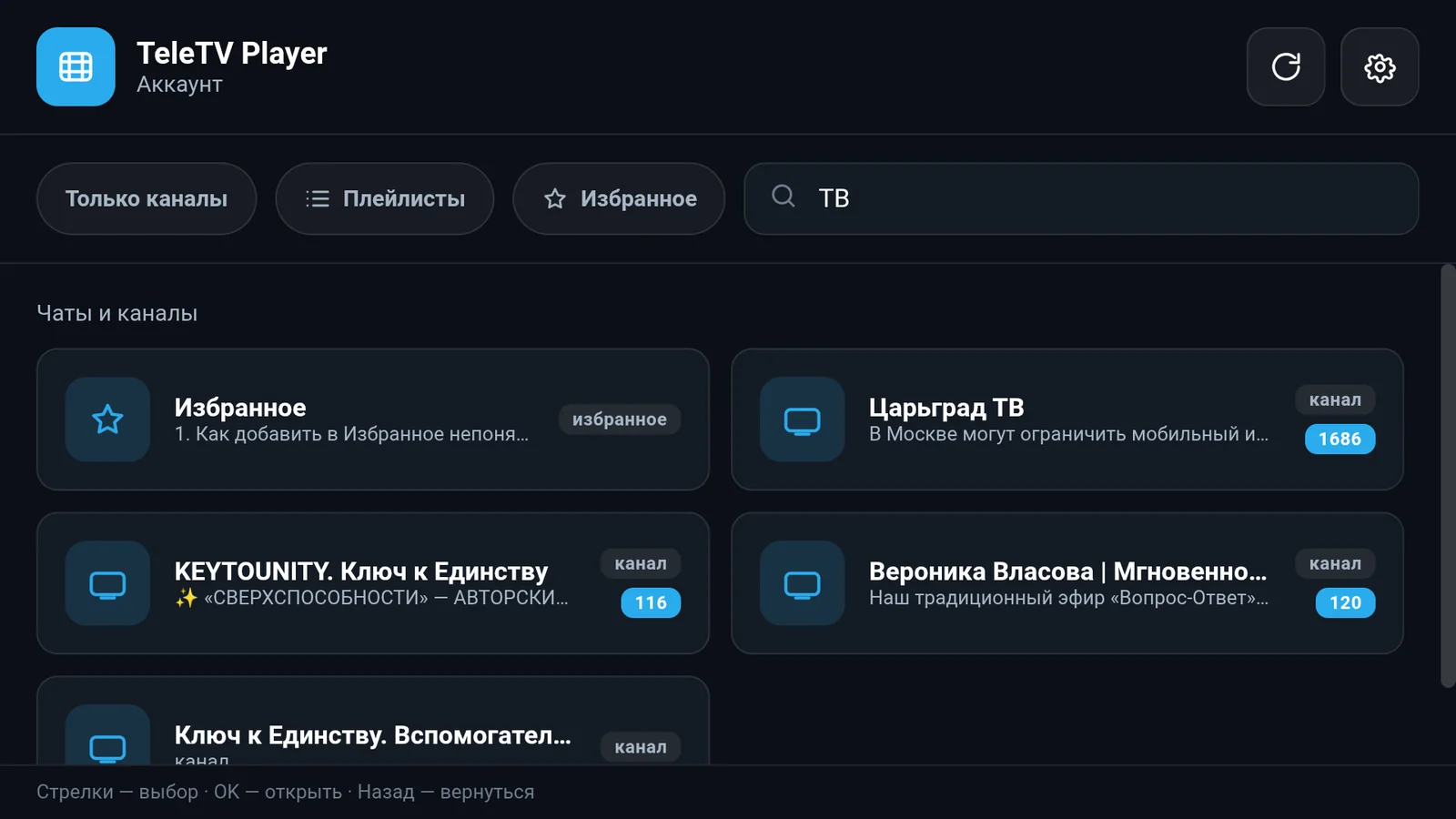Click the Чаты и каналы section heading
The height and width of the screenshot is (819, 1456).
(x=116, y=313)
